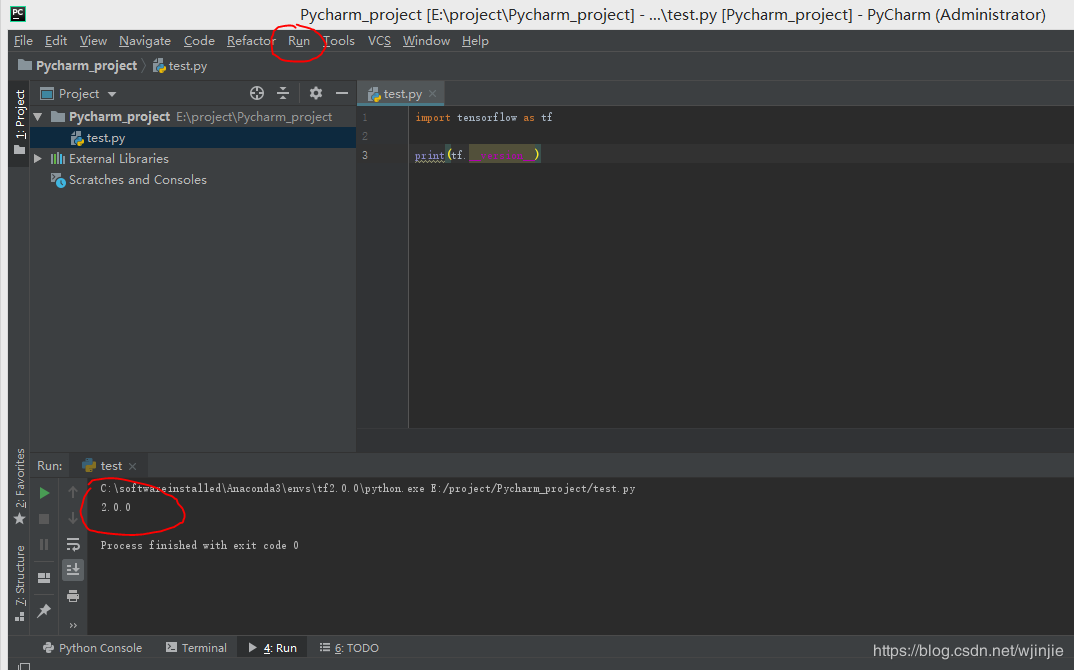Image resolution: width=1074 pixels, height=670 pixels.
Task: Click the stop process square icon
Action: [45, 519]
